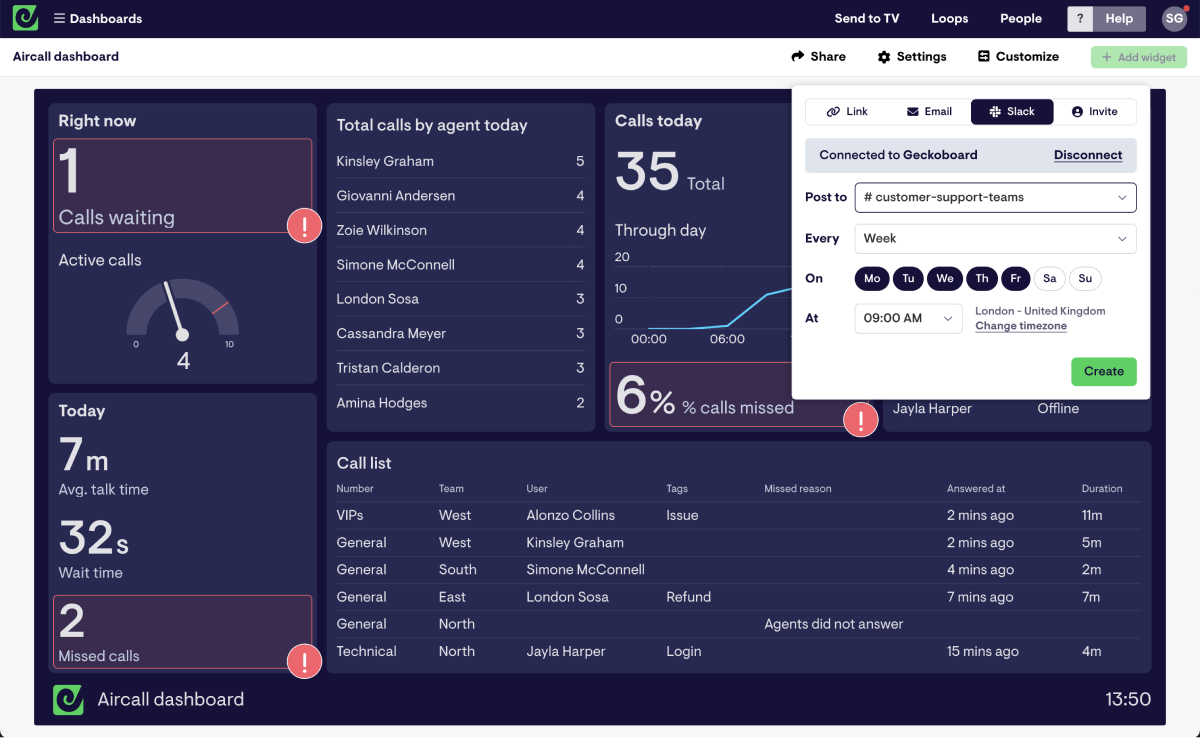The width and height of the screenshot is (1200, 738).
Task: Switch to the Link share tab
Action: tap(847, 112)
